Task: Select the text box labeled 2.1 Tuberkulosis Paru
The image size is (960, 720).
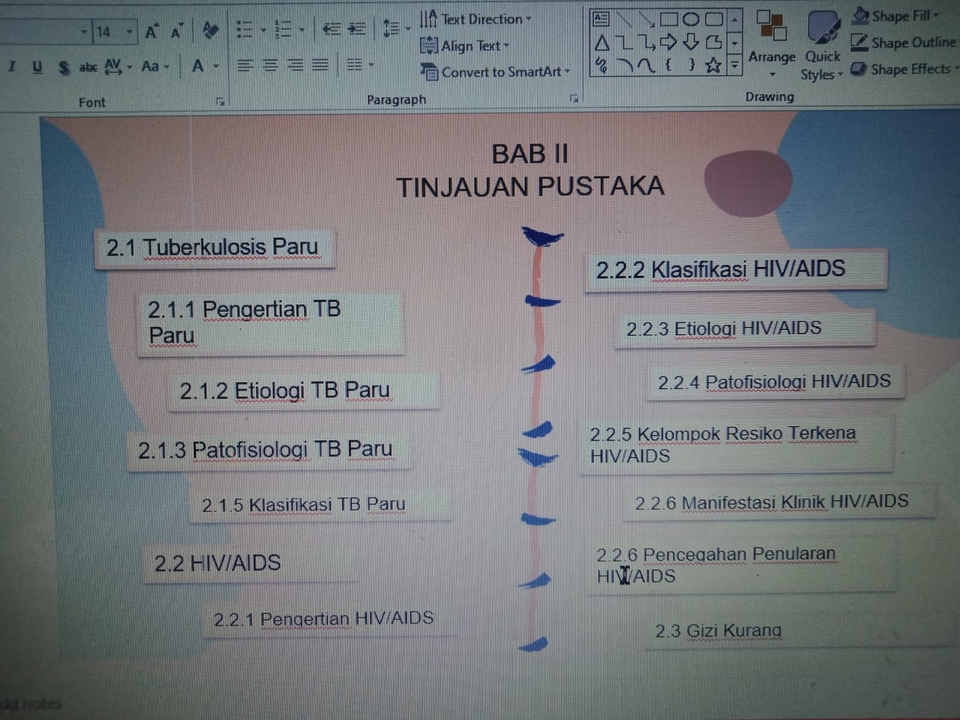Action: pyautogui.click(x=213, y=247)
